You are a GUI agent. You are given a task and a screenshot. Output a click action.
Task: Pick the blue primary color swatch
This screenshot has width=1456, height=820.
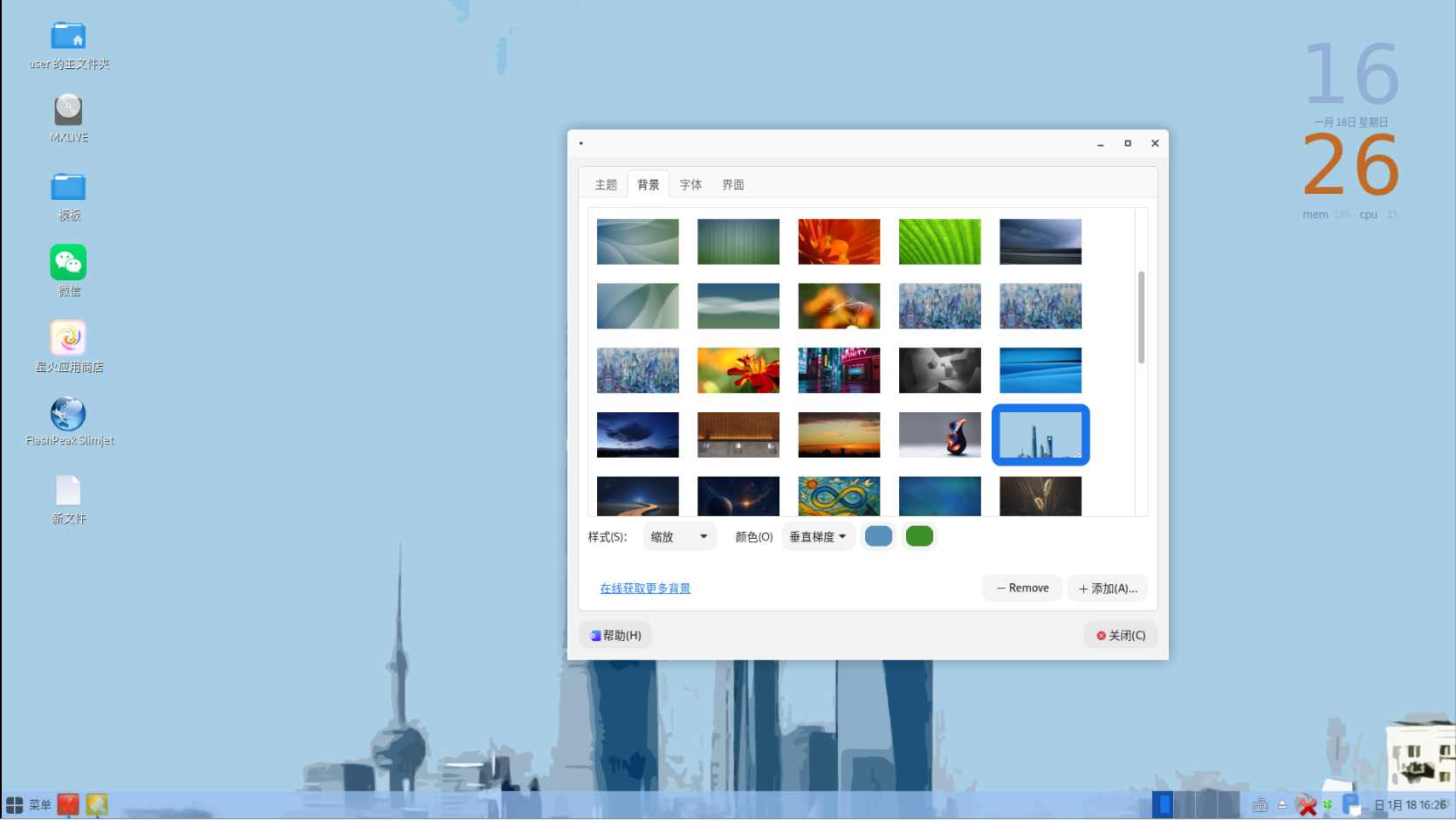tap(878, 536)
